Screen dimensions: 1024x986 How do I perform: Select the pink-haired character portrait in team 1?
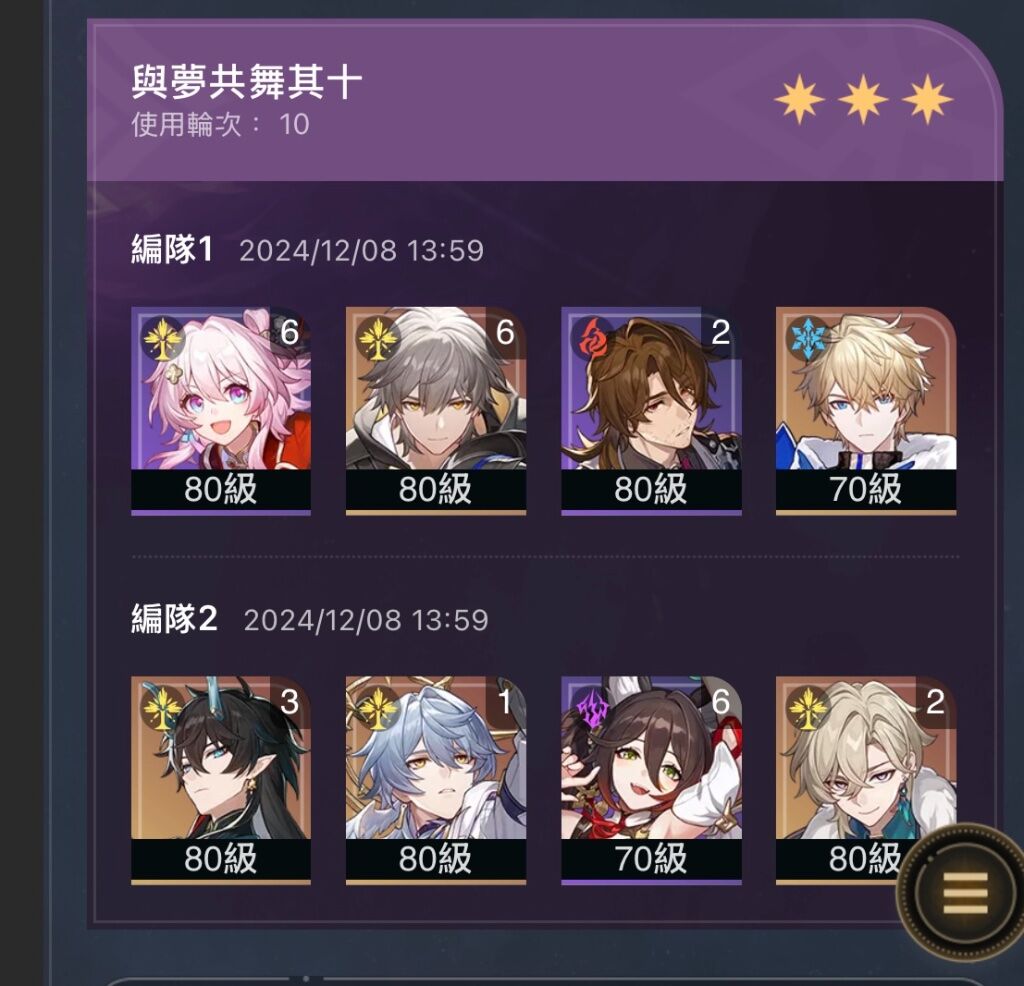pyautogui.click(x=221, y=411)
